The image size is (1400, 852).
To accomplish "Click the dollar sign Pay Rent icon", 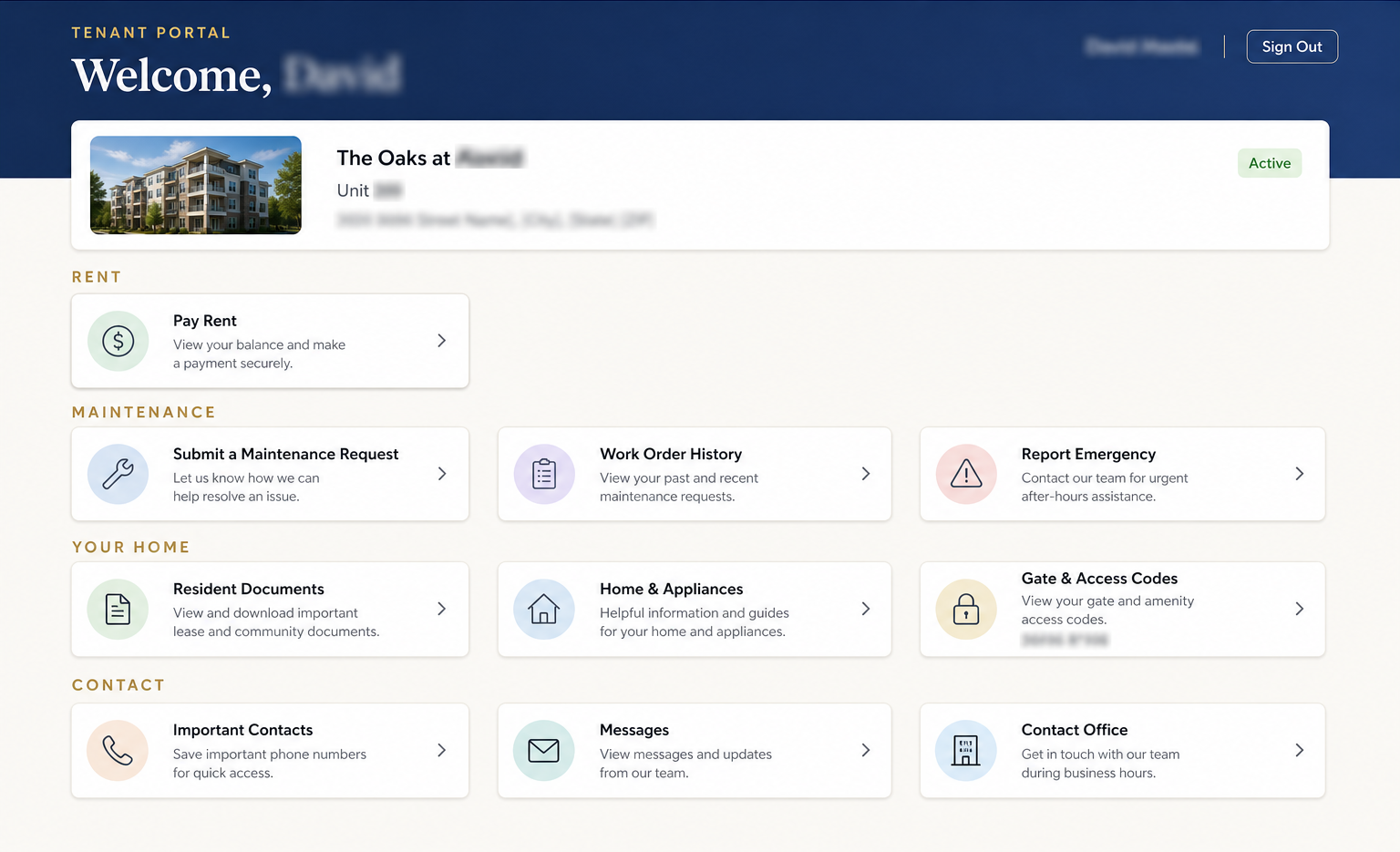I will pos(118,341).
